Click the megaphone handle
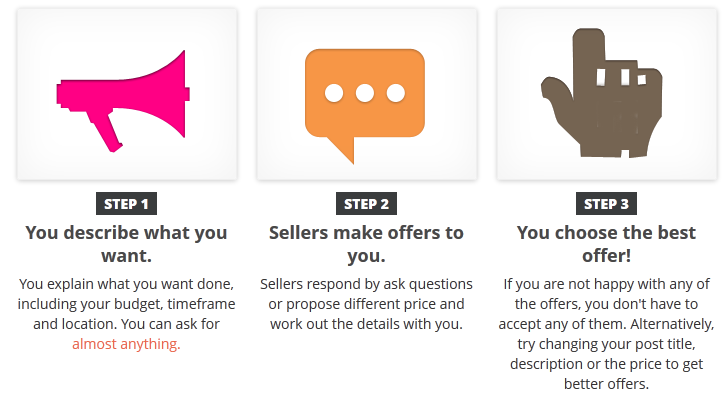Image resolution: width=724 pixels, height=403 pixels. [x=106, y=133]
